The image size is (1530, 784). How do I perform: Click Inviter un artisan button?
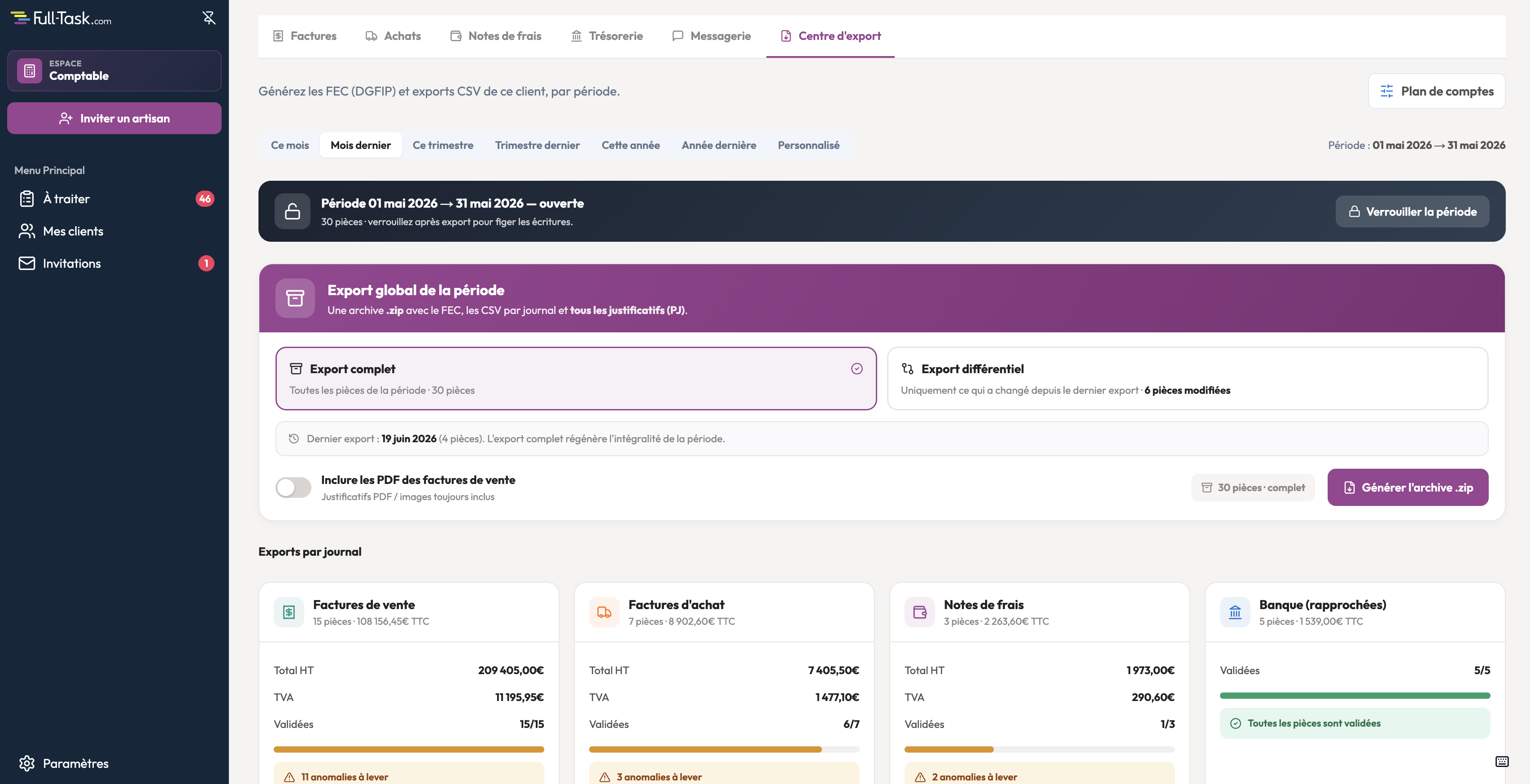[x=114, y=118]
